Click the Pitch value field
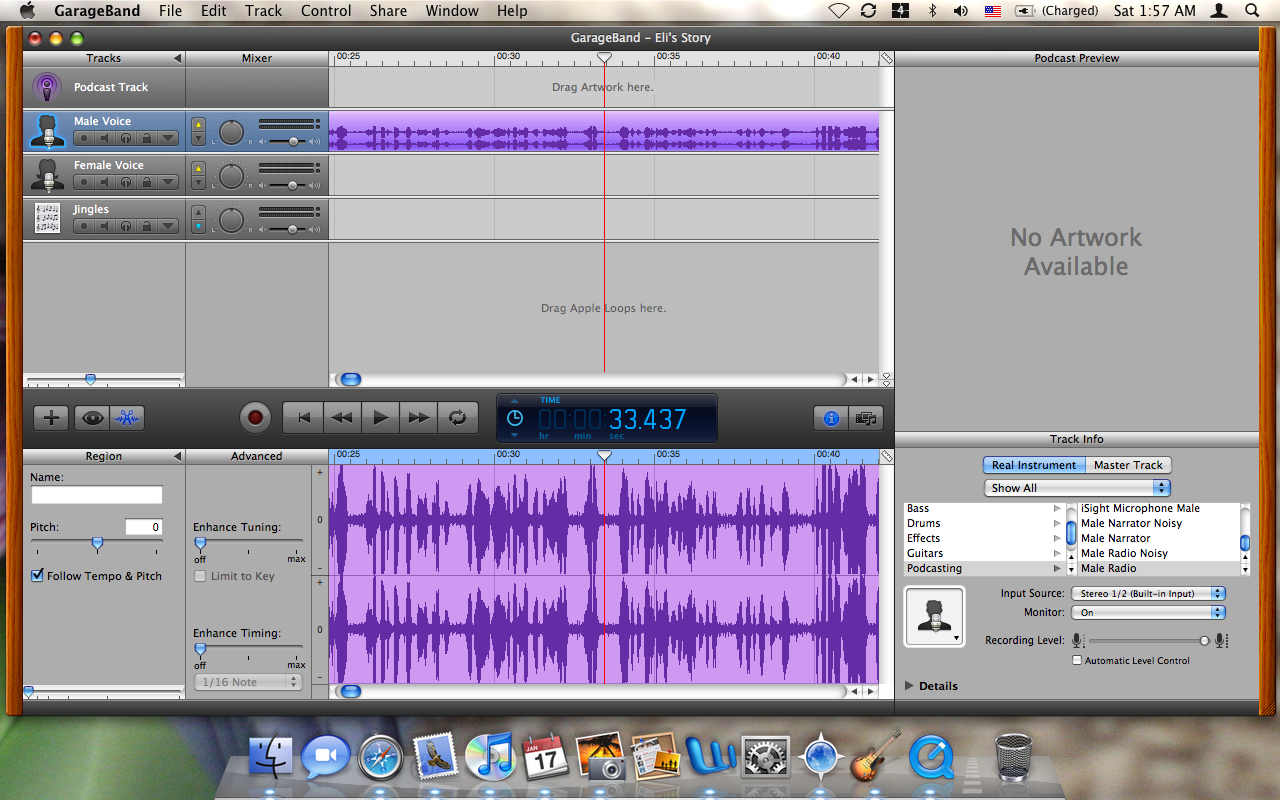The height and width of the screenshot is (800, 1280). 144,527
